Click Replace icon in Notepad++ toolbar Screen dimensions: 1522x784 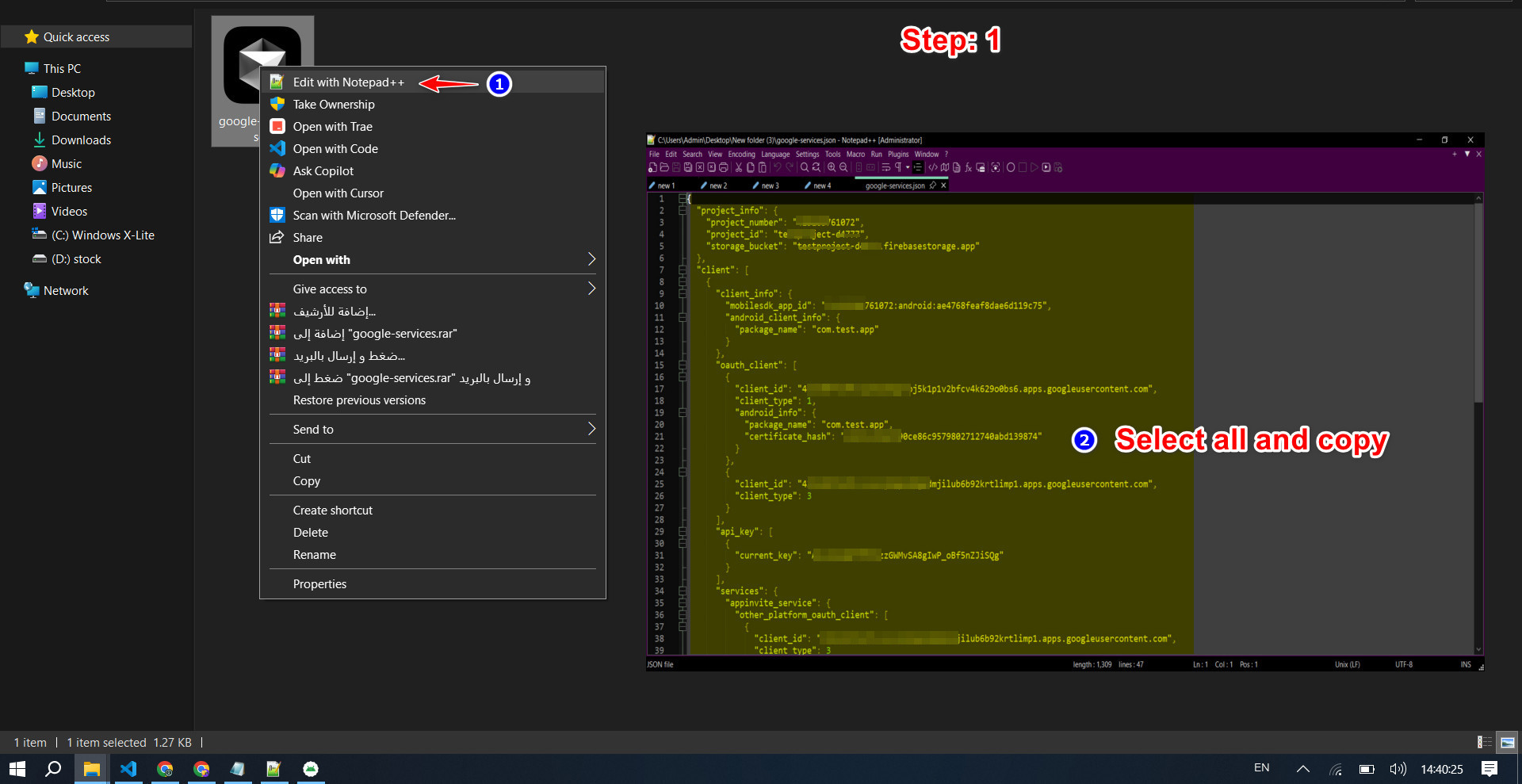click(x=816, y=167)
